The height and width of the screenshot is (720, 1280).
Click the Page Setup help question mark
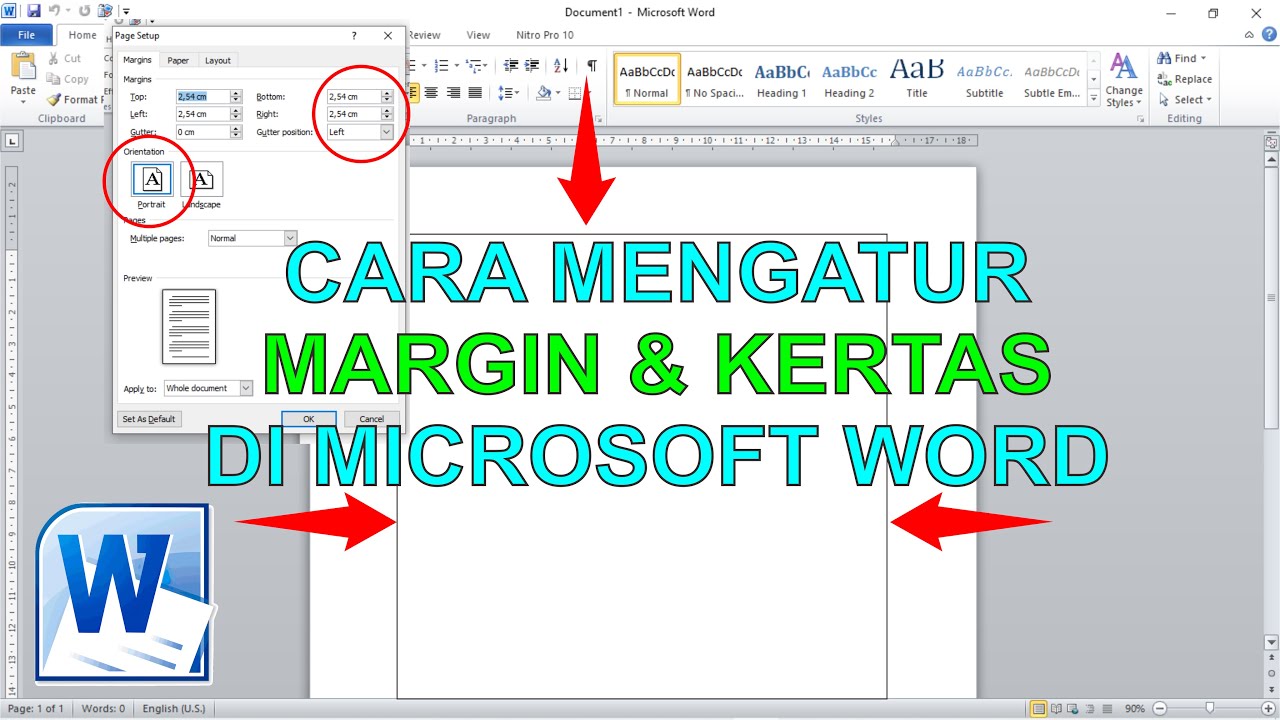click(354, 36)
